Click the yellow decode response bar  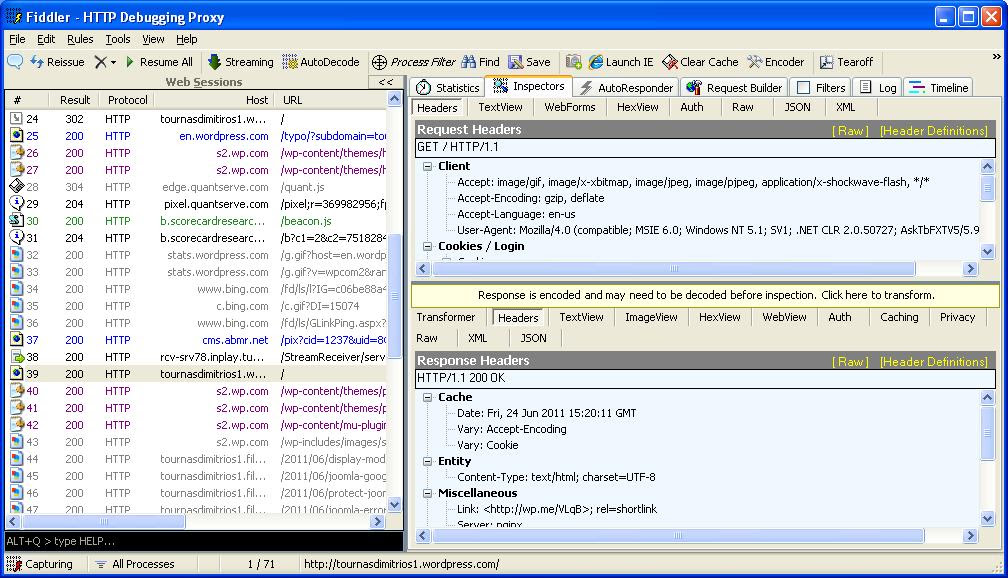(x=705, y=295)
